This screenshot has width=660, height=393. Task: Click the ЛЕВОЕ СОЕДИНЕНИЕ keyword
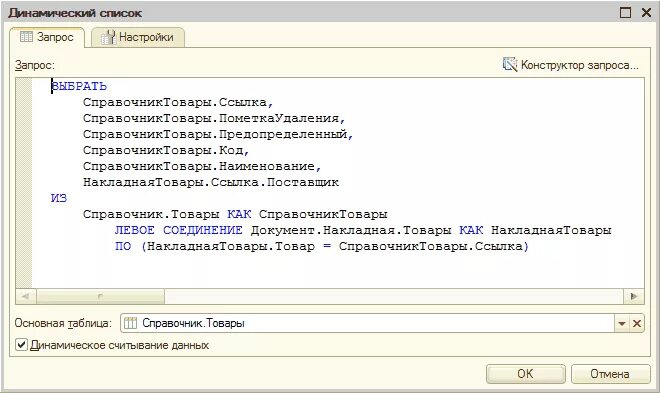pos(178,230)
